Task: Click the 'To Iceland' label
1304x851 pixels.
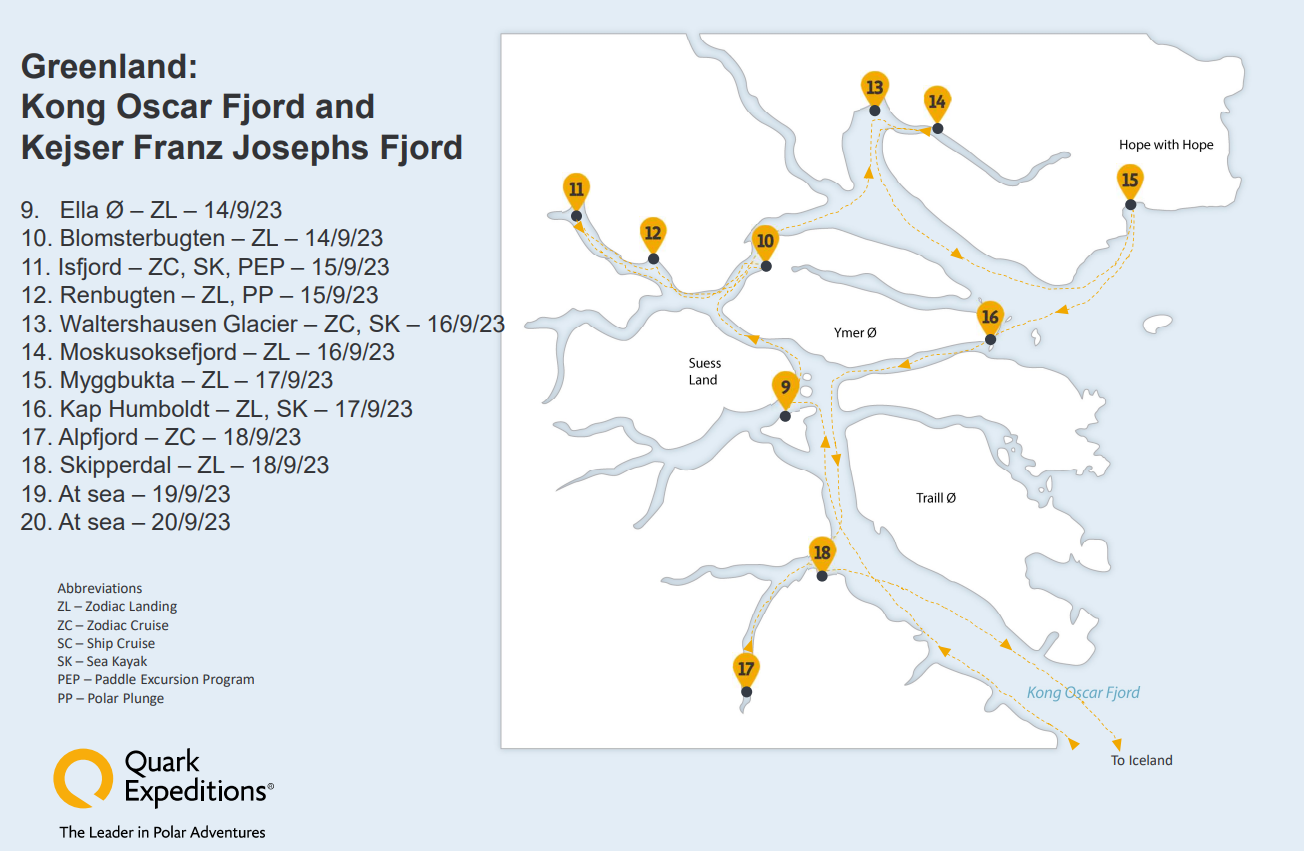Action: tap(1141, 760)
